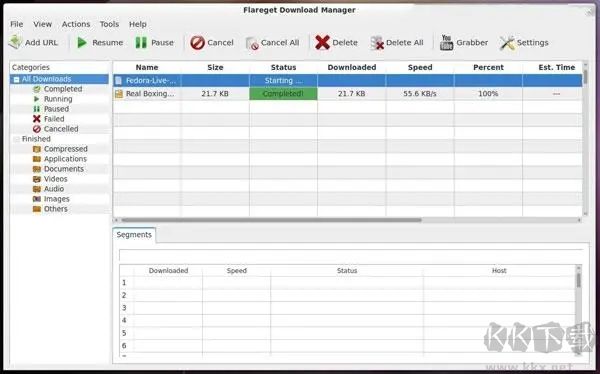Click the Fedora-Live file icon

[119, 80]
